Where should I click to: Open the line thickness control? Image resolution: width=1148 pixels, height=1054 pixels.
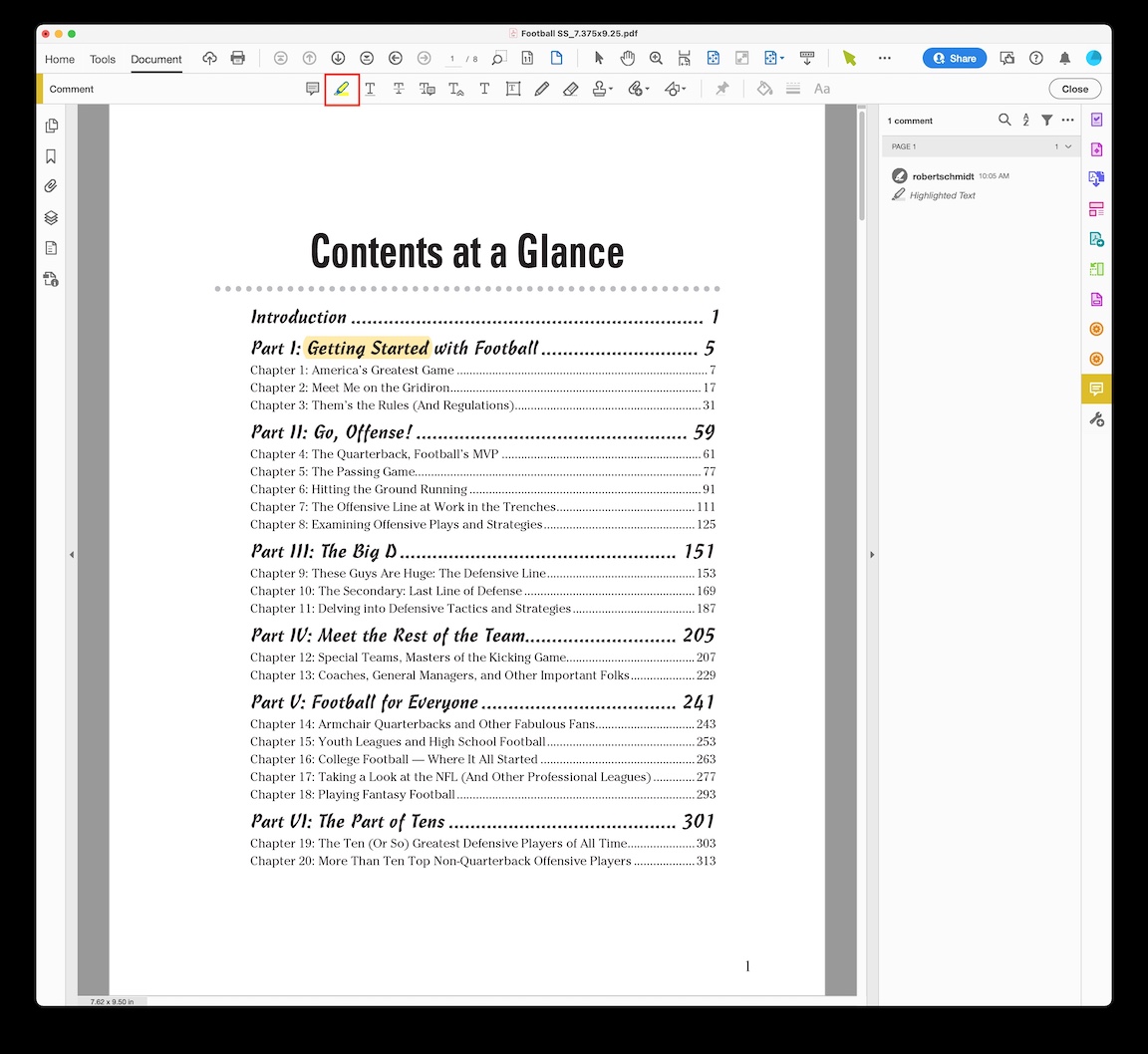793,89
